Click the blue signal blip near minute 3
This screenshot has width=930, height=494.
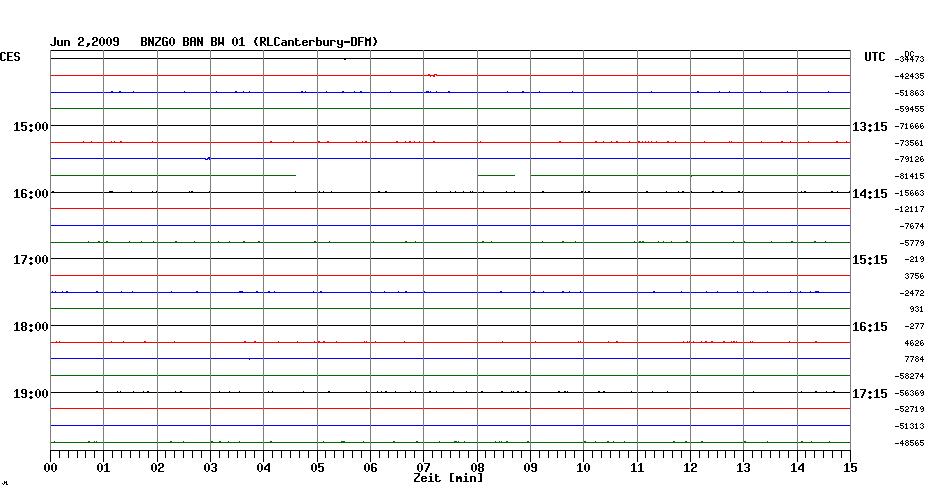pyautogui.click(x=208, y=158)
